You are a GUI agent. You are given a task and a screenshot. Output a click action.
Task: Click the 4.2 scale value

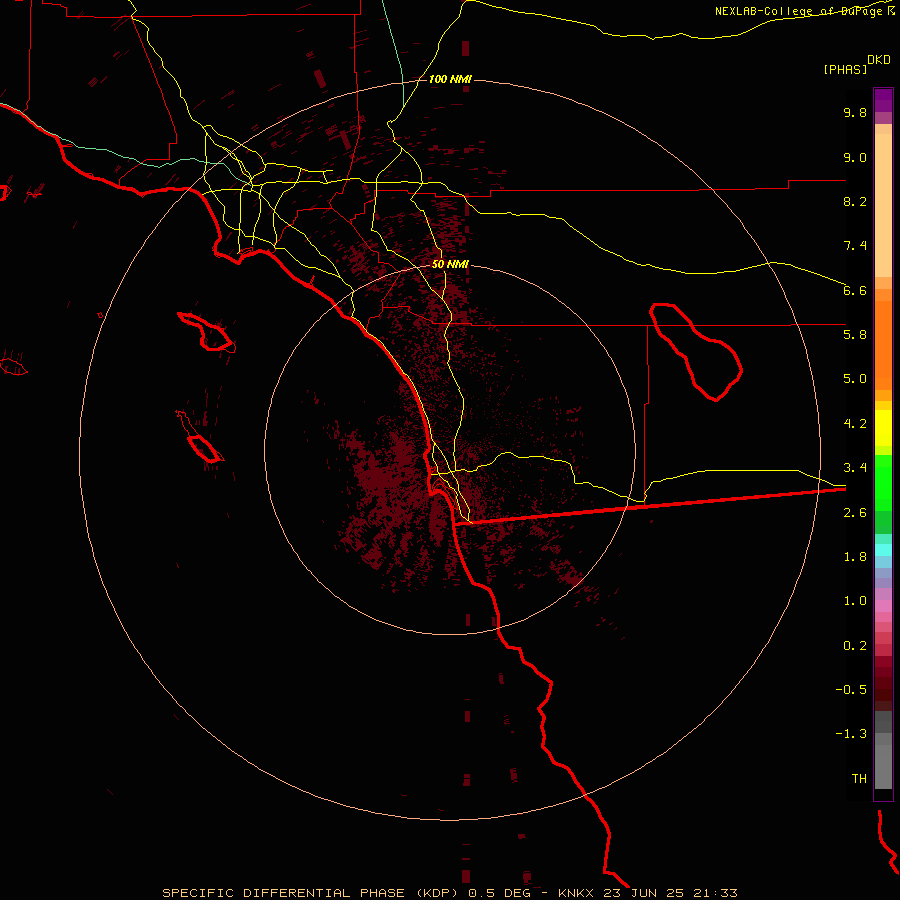tap(855, 424)
